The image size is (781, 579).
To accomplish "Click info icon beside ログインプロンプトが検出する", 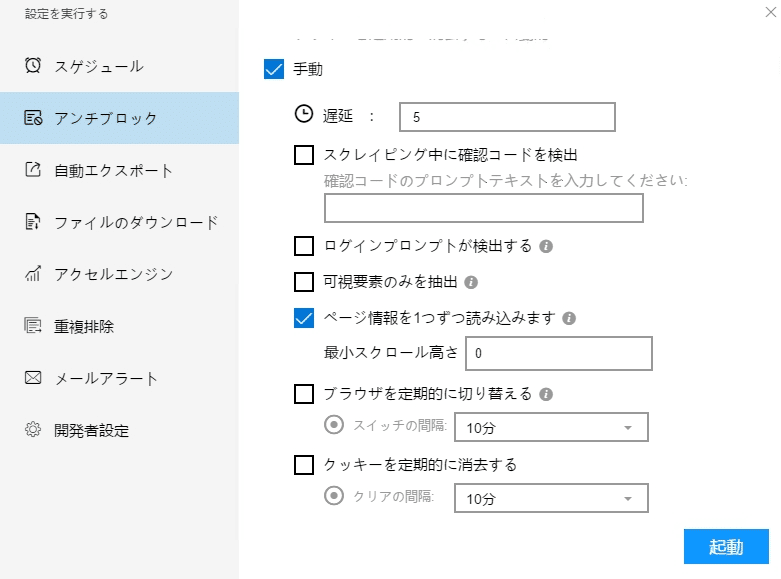I will click(547, 245).
